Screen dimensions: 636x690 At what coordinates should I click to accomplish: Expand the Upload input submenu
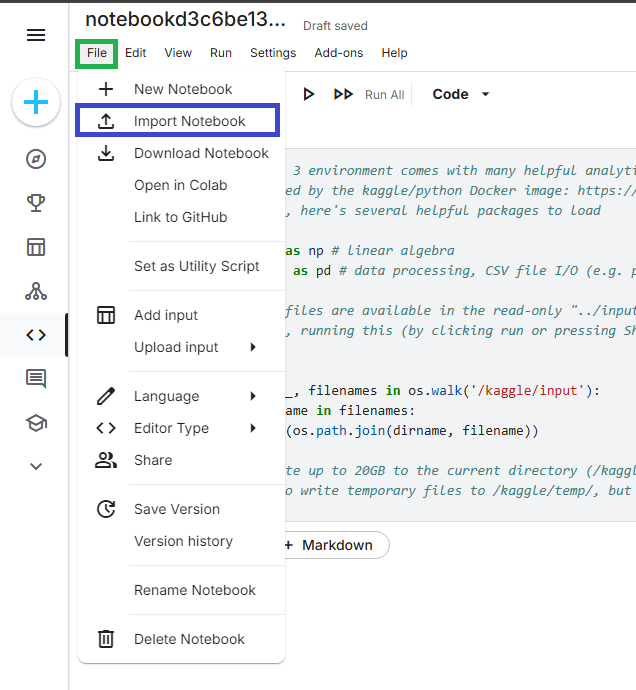pyautogui.click(x=181, y=347)
